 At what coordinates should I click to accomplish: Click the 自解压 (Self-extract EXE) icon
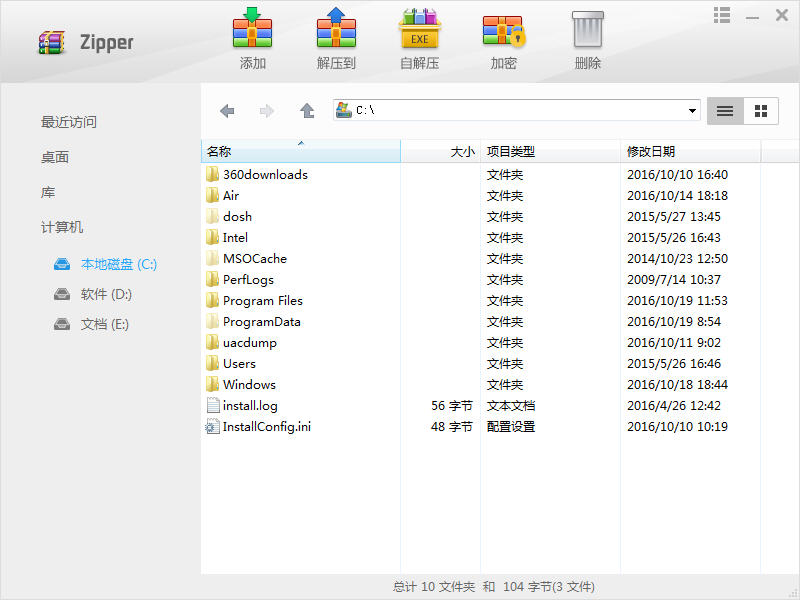coord(419,28)
